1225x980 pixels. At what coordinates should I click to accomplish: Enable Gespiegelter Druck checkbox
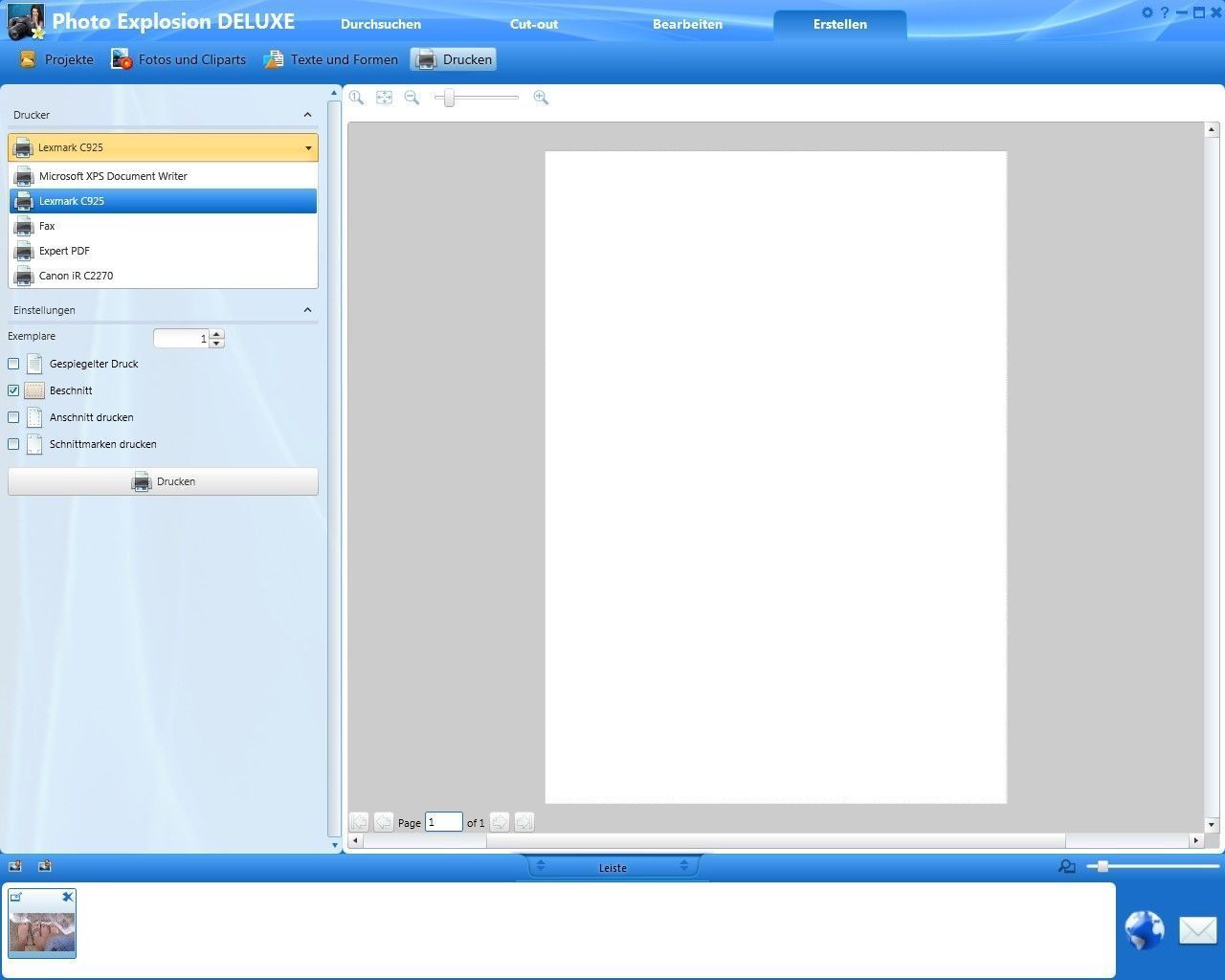click(x=13, y=364)
